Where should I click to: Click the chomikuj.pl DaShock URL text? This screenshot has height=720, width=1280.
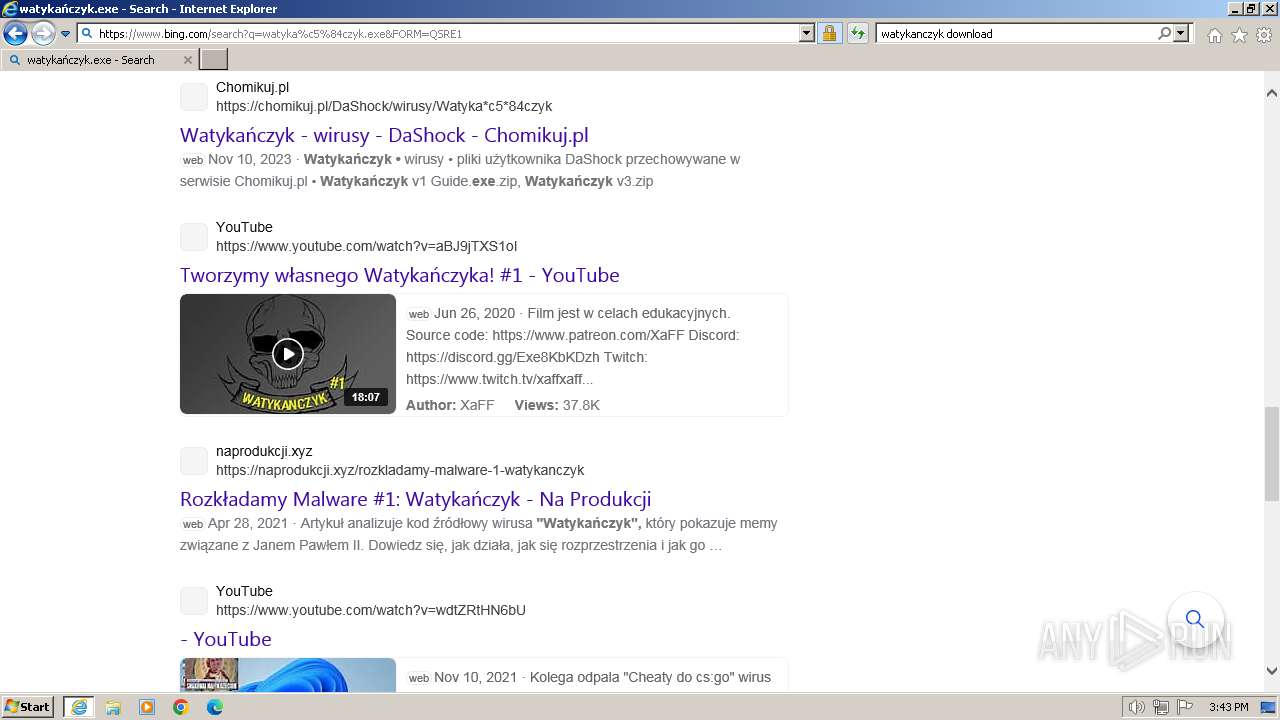tap(384, 106)
